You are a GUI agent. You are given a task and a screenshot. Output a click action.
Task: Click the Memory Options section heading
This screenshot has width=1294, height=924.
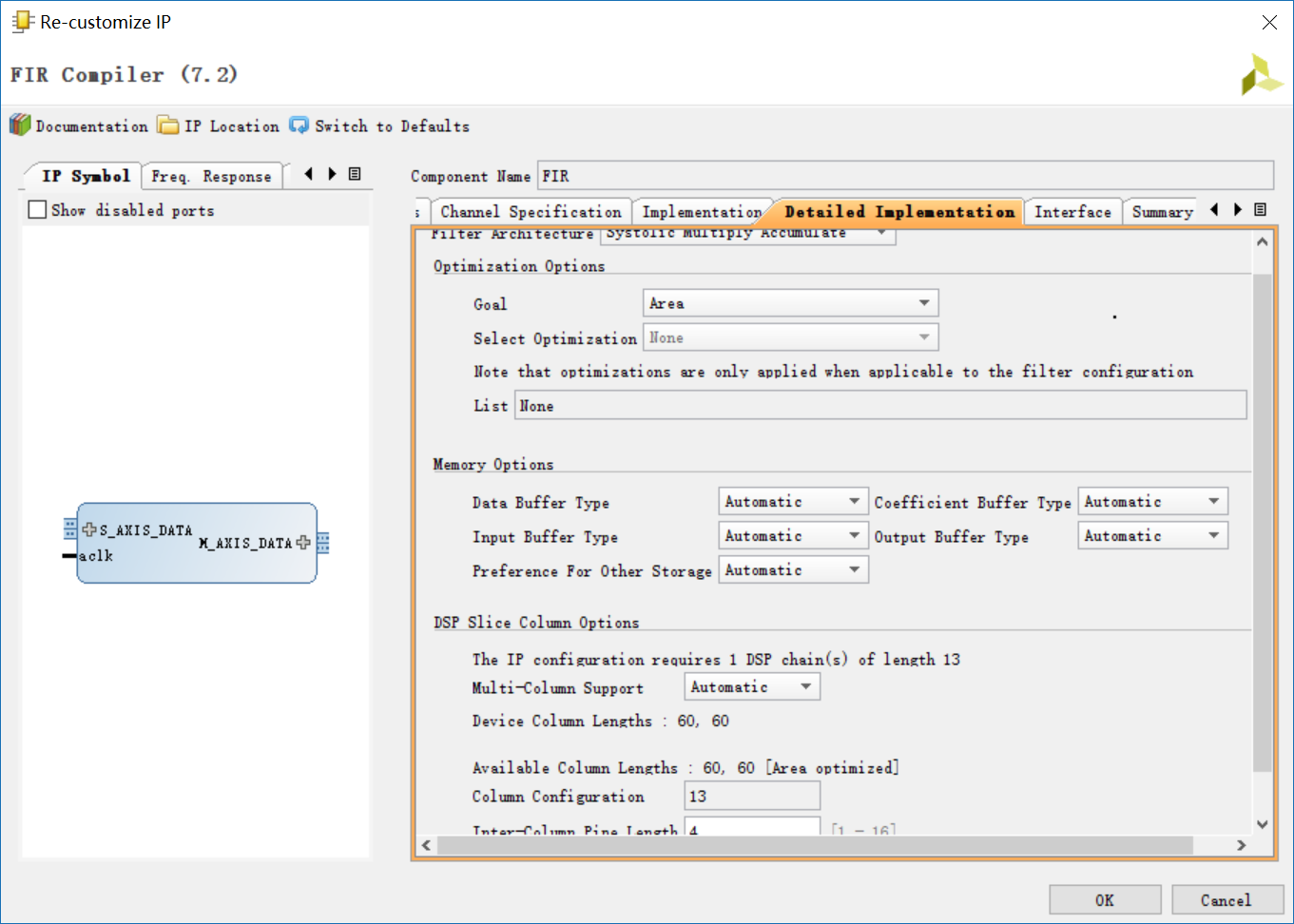coord(493,464)
